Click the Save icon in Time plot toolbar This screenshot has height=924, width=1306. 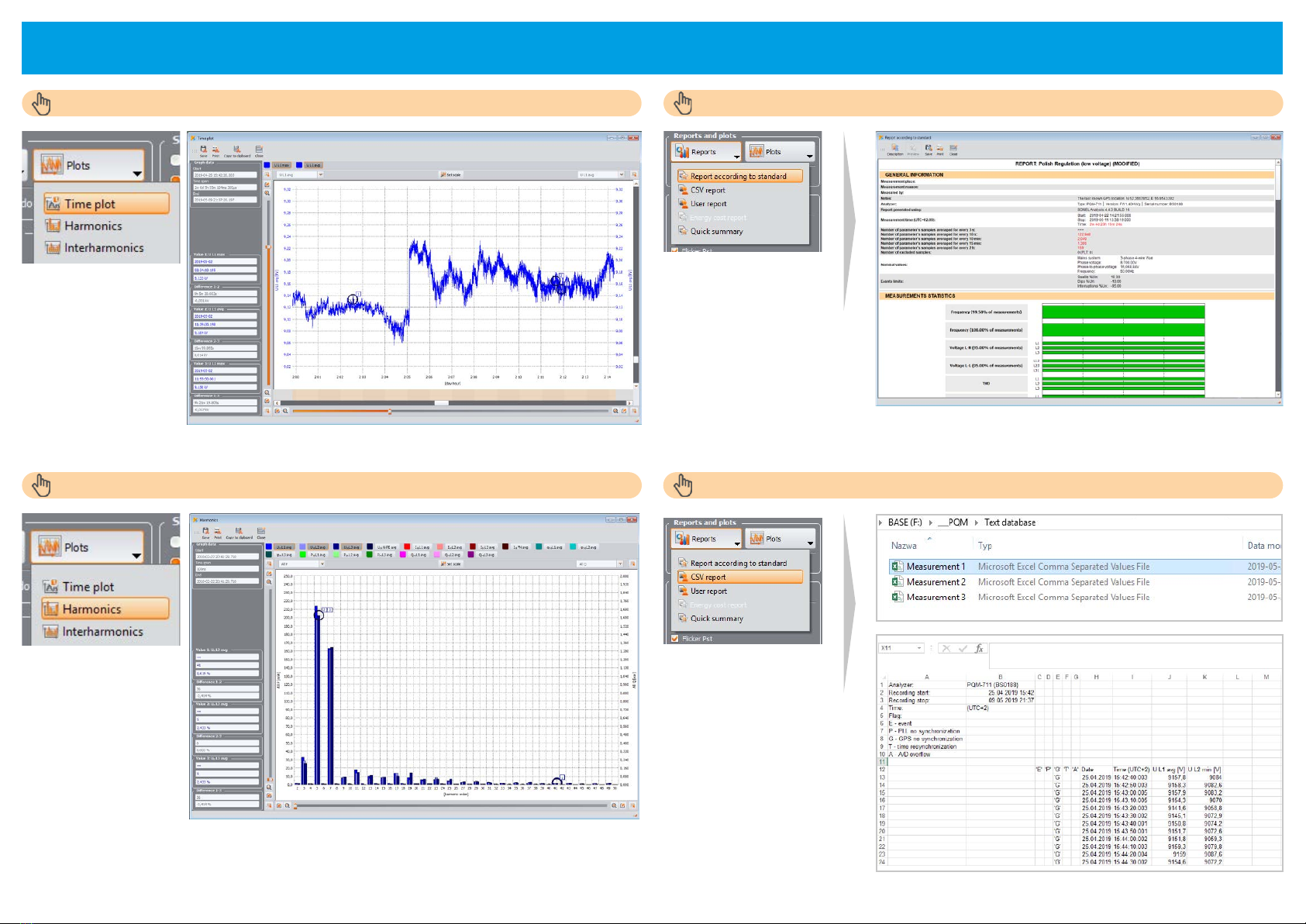coord(204,150)
